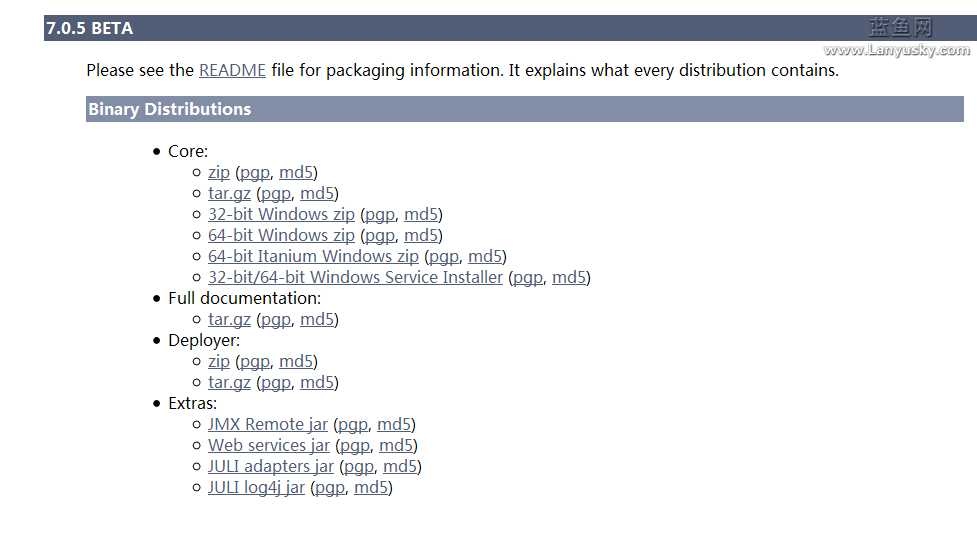Download the Core tar.gz distribution
This screenshot has width=977, height=540.
[229, 194]
